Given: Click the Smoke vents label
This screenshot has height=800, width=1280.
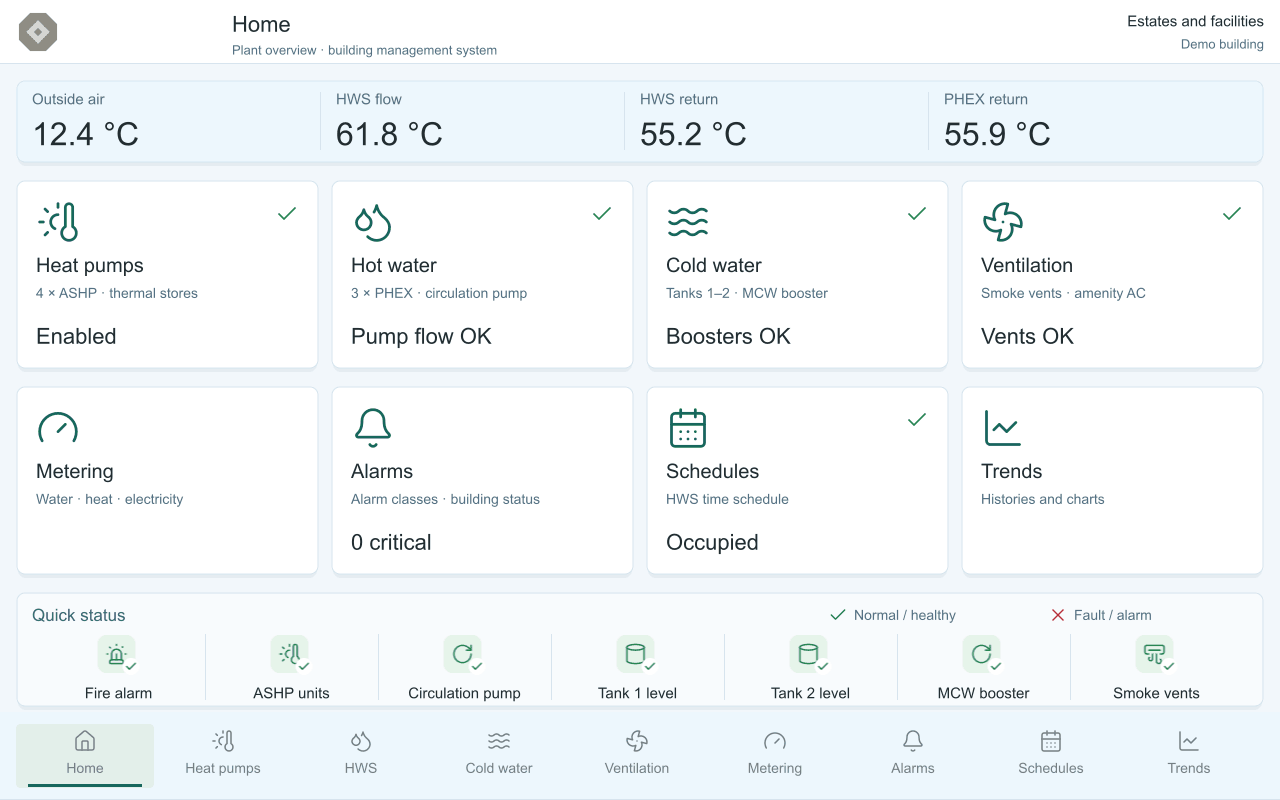Looking at the screenshot, I should coord(1156,693).
